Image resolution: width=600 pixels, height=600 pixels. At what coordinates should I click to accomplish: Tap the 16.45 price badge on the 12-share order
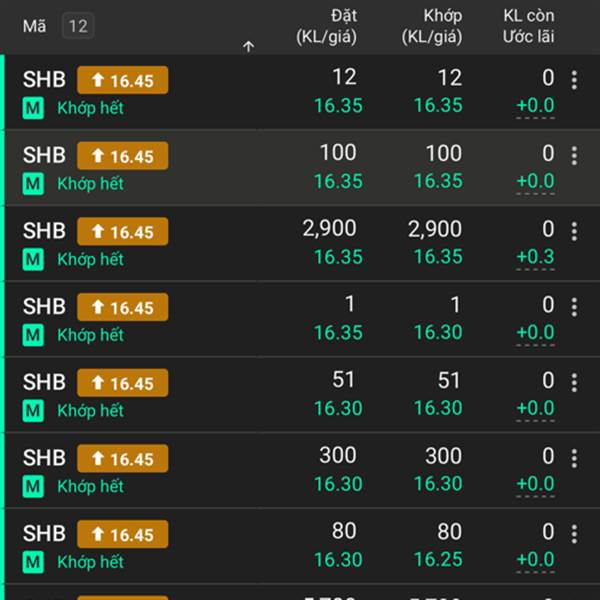(x=122, y=80)
